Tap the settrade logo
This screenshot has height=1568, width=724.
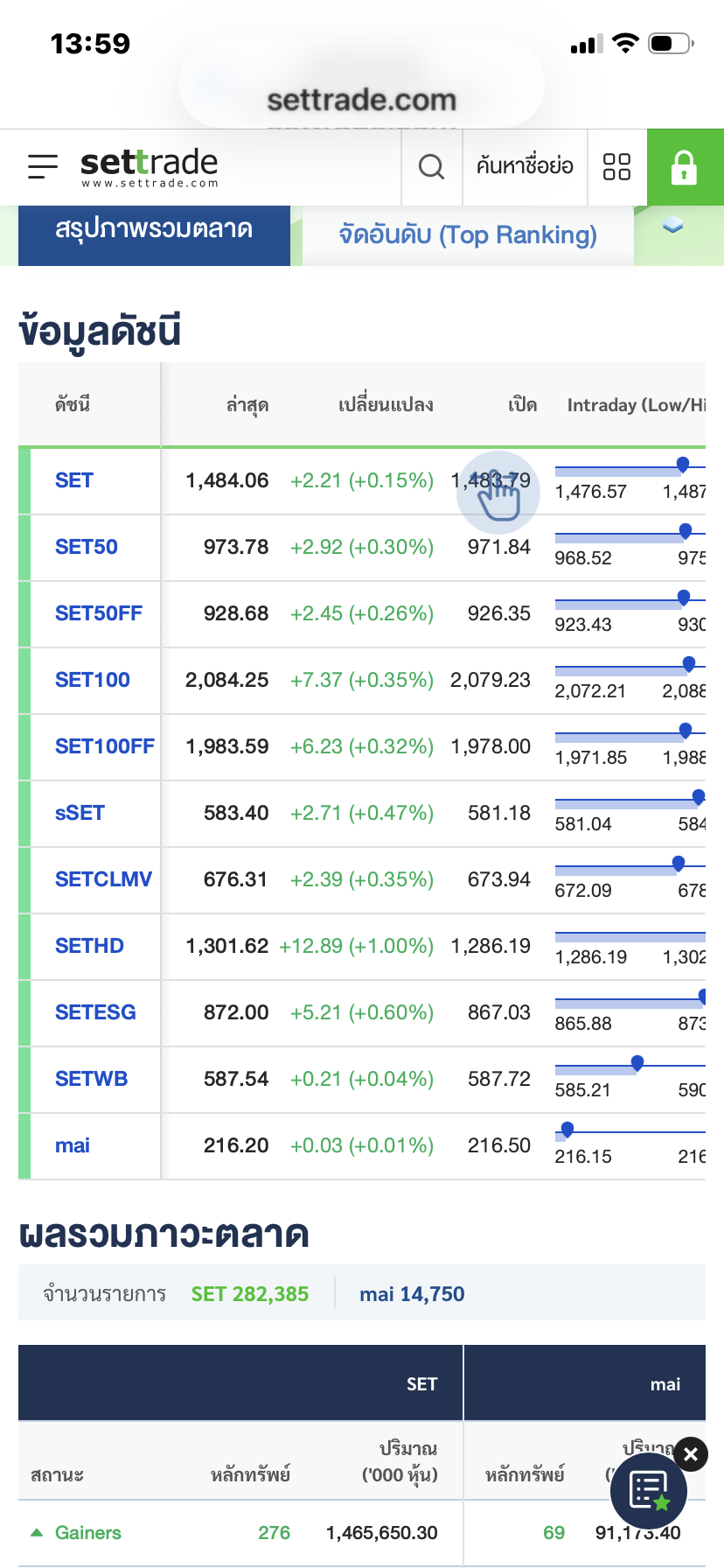[149, 166]
